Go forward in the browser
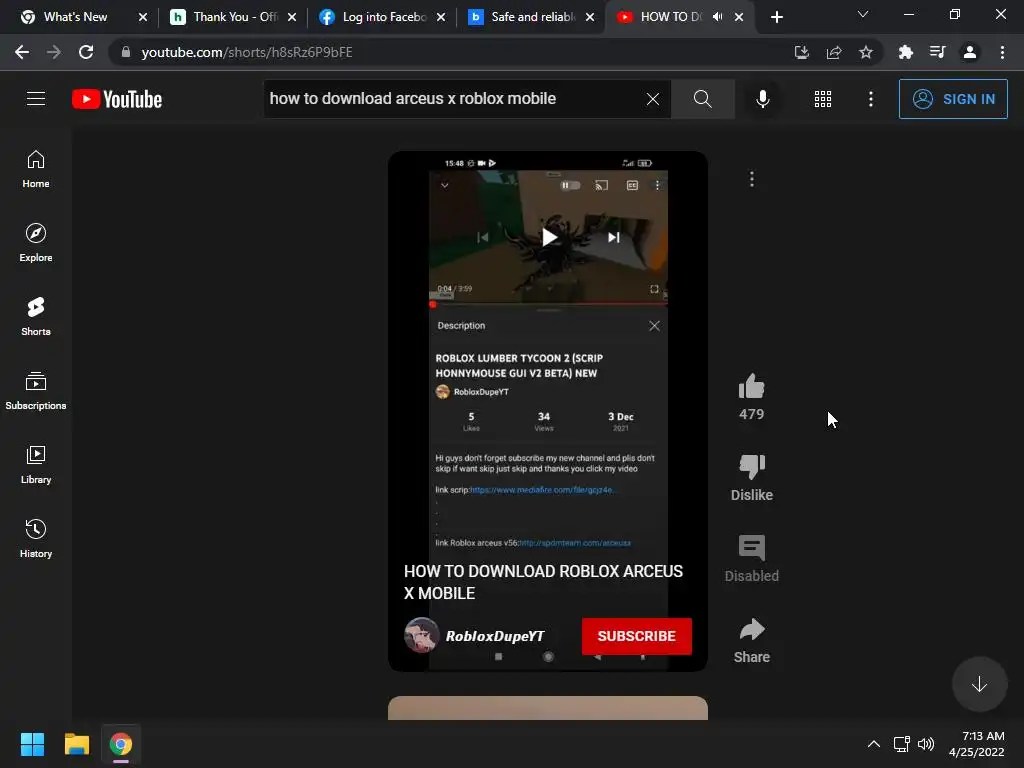 point(54,52)
